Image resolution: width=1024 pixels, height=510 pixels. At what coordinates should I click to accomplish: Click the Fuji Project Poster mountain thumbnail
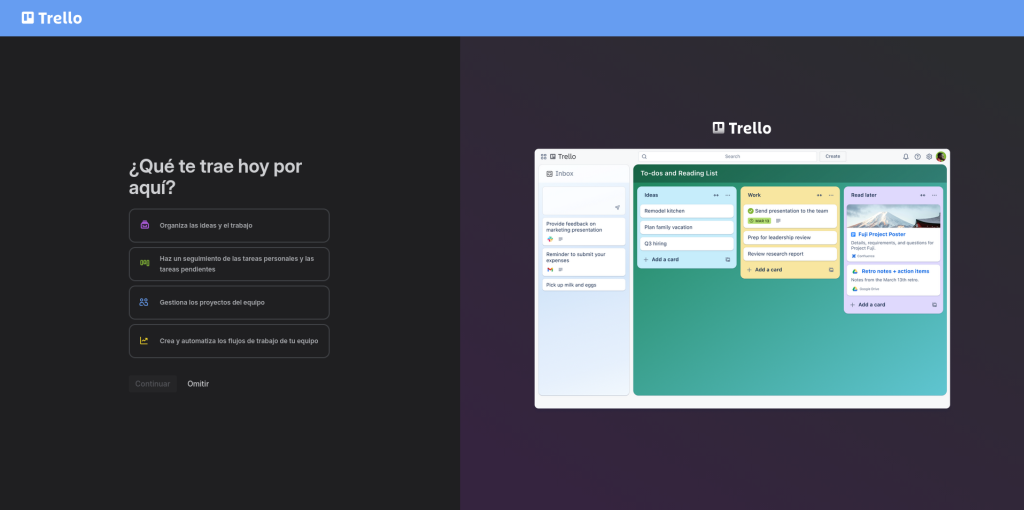pyautogui.click(x=893, y=216)
